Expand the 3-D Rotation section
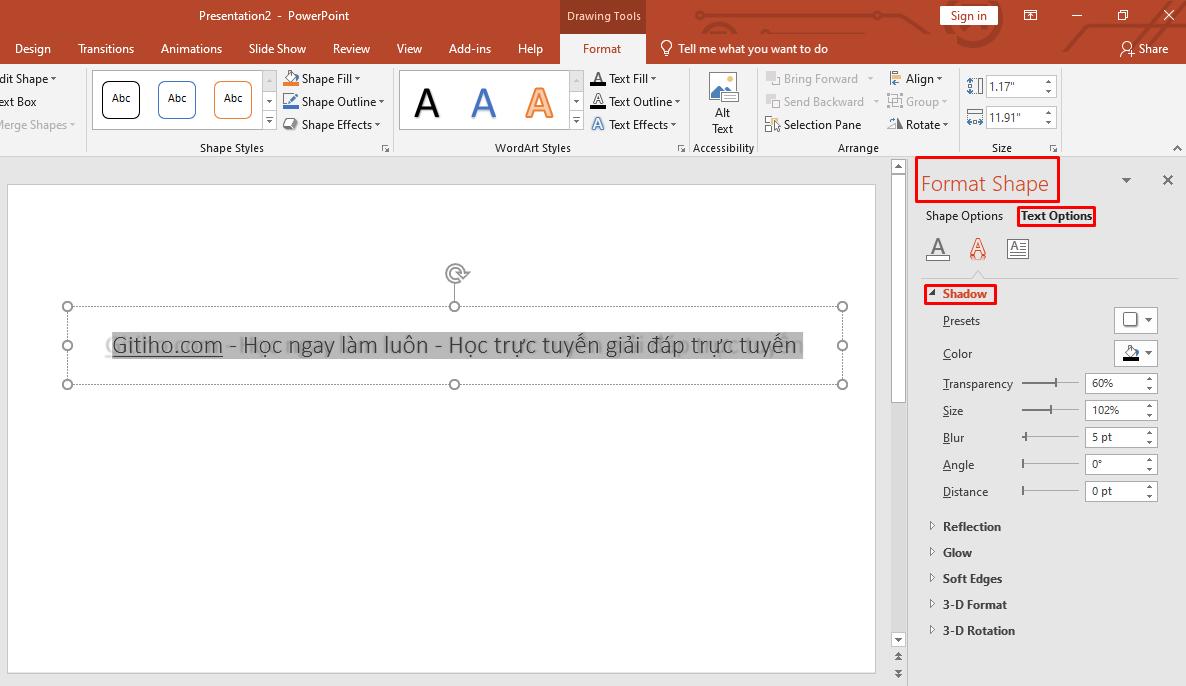The image size is (1186, 686). (978, 630)
